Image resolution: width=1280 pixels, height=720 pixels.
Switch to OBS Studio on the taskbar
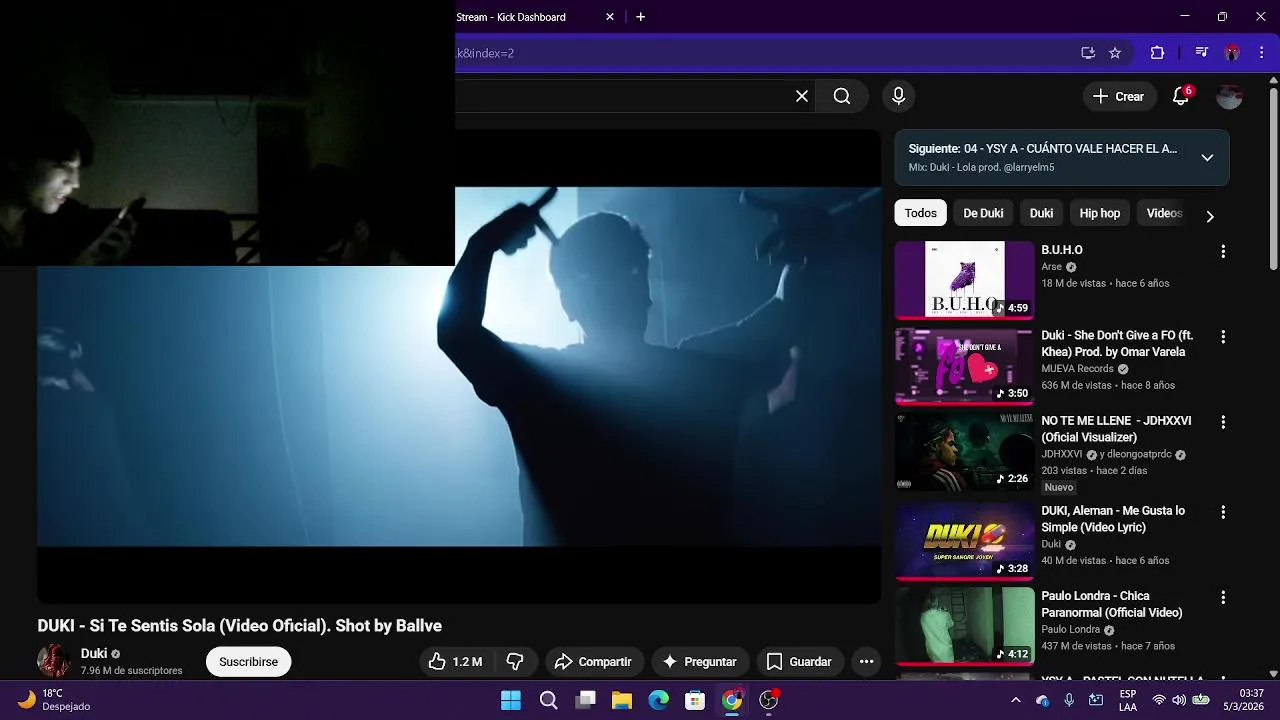pos(768,700)
